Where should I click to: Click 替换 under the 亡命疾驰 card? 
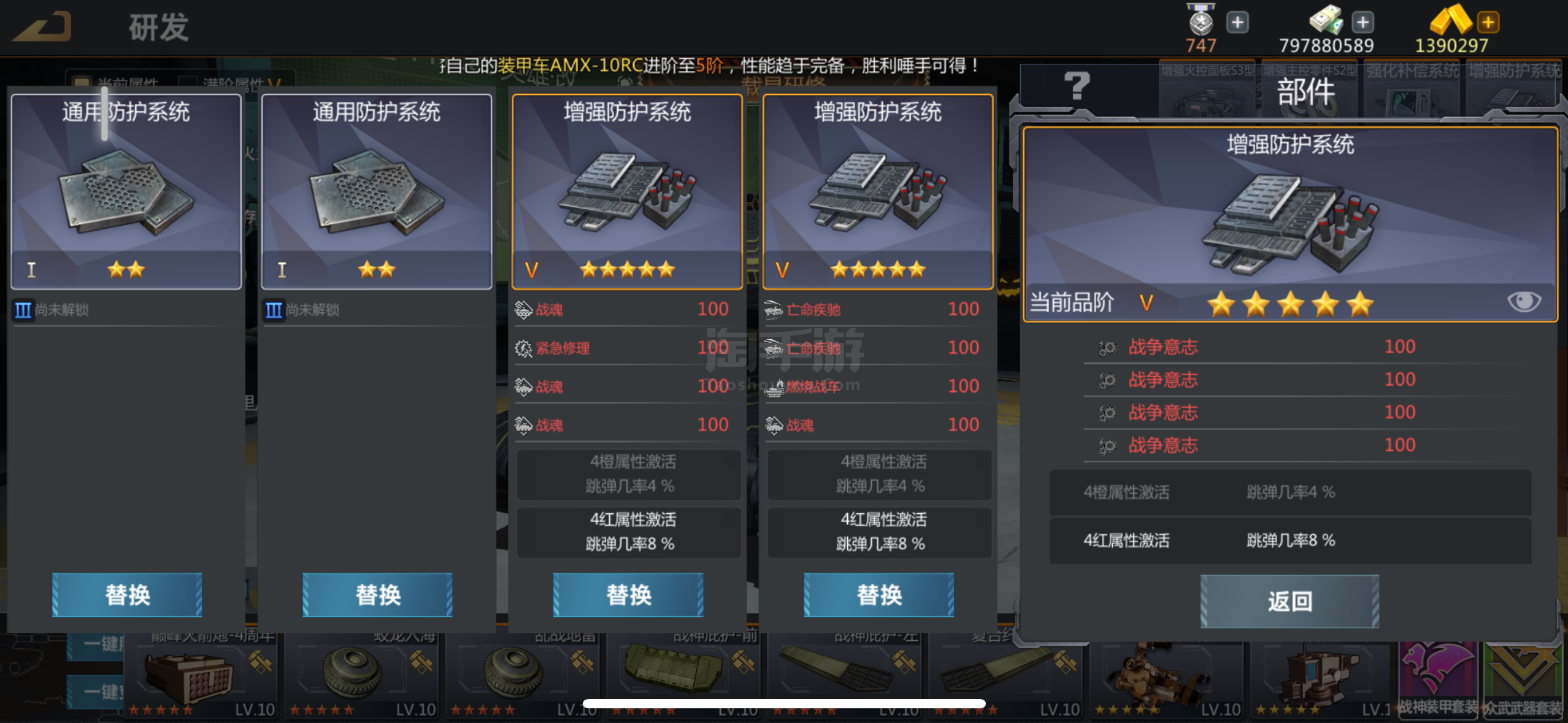pyautogui.click(x=878, y=594)
